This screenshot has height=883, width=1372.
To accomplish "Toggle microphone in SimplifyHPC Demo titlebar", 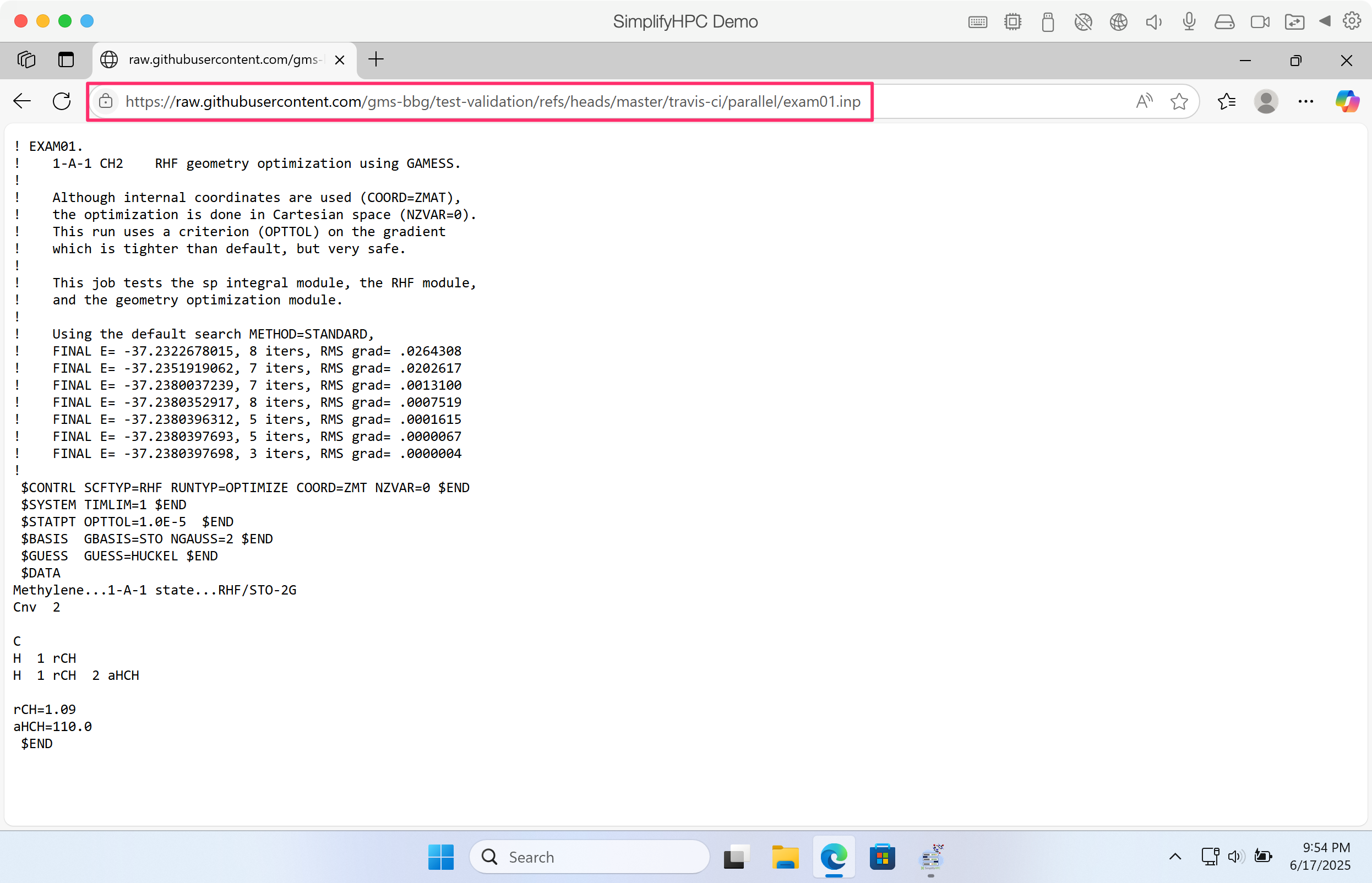I will click(x=1189, y=22).
